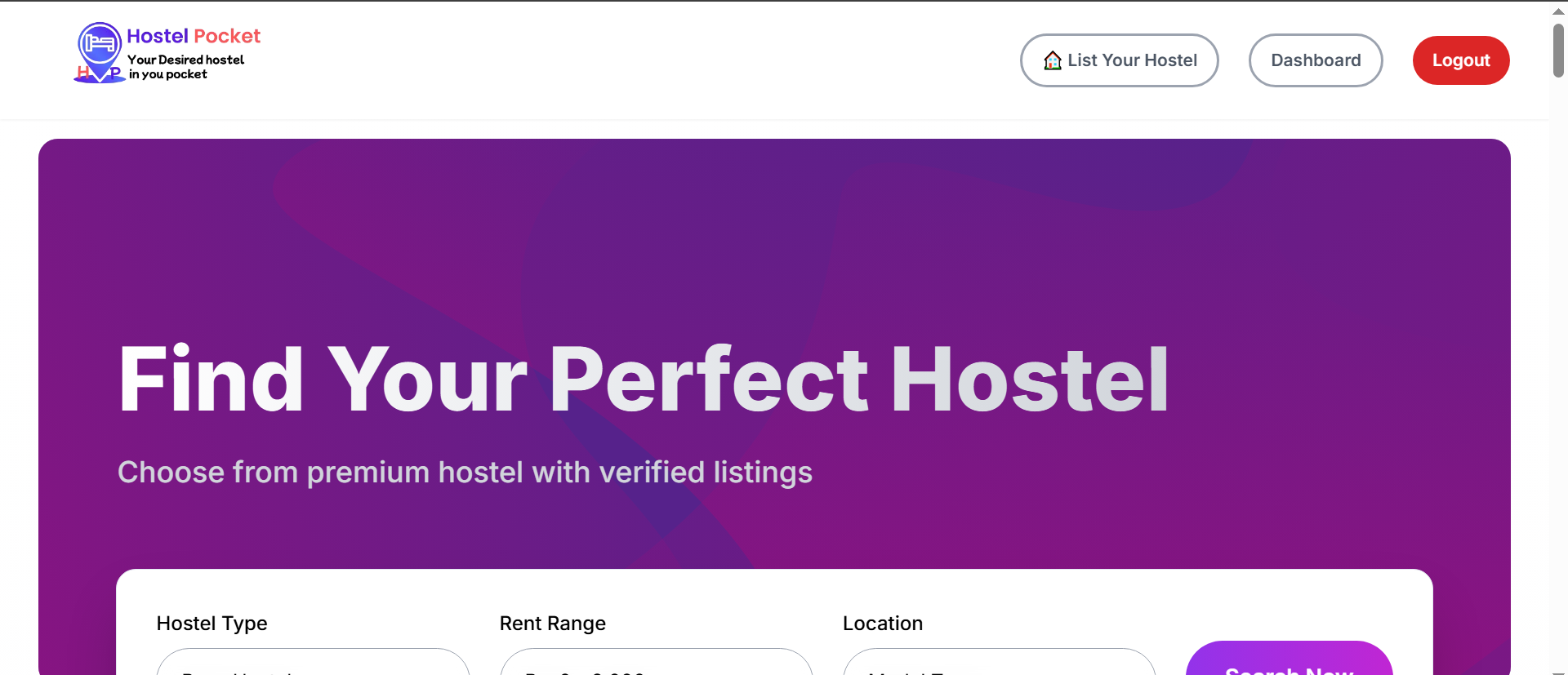
Task: Click the Location label
Action: click(x=882, y=624)
